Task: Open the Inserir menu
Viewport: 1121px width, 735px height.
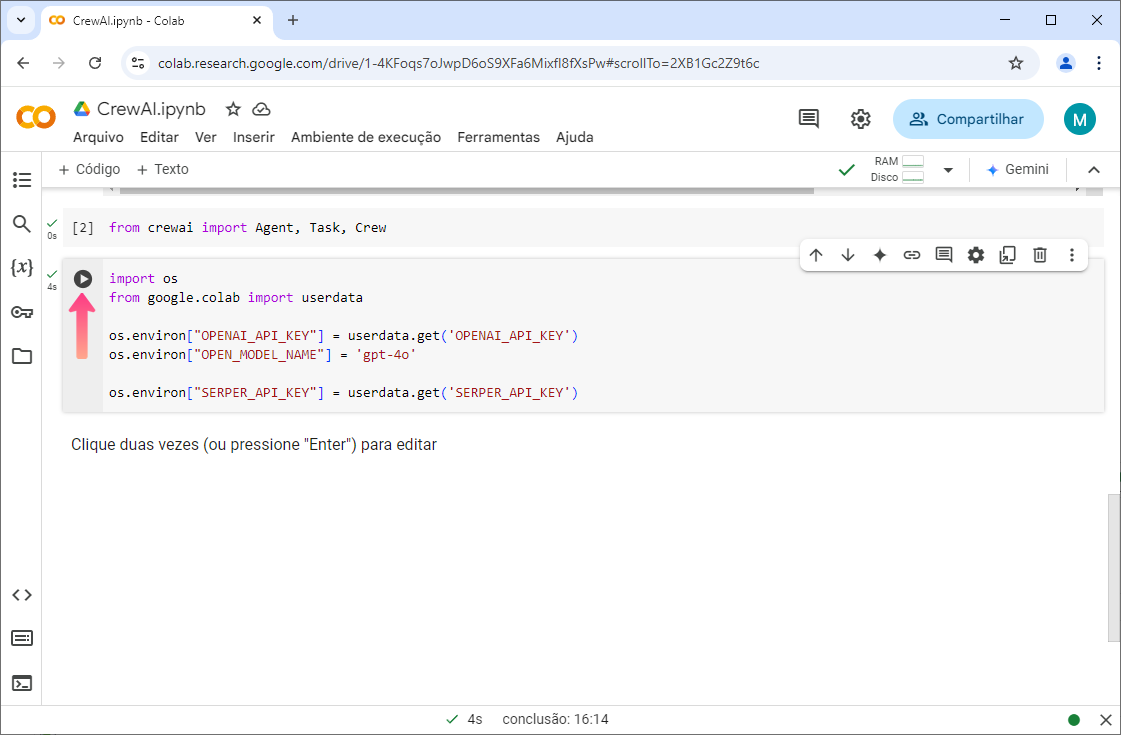Action: pyautogui.click(x=254, y=137)
